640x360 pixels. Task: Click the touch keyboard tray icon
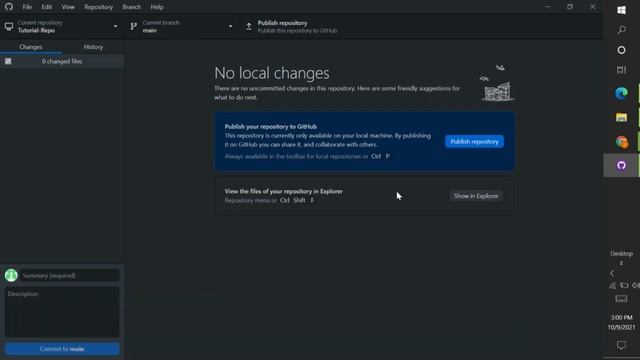click(x=621, y=299)
